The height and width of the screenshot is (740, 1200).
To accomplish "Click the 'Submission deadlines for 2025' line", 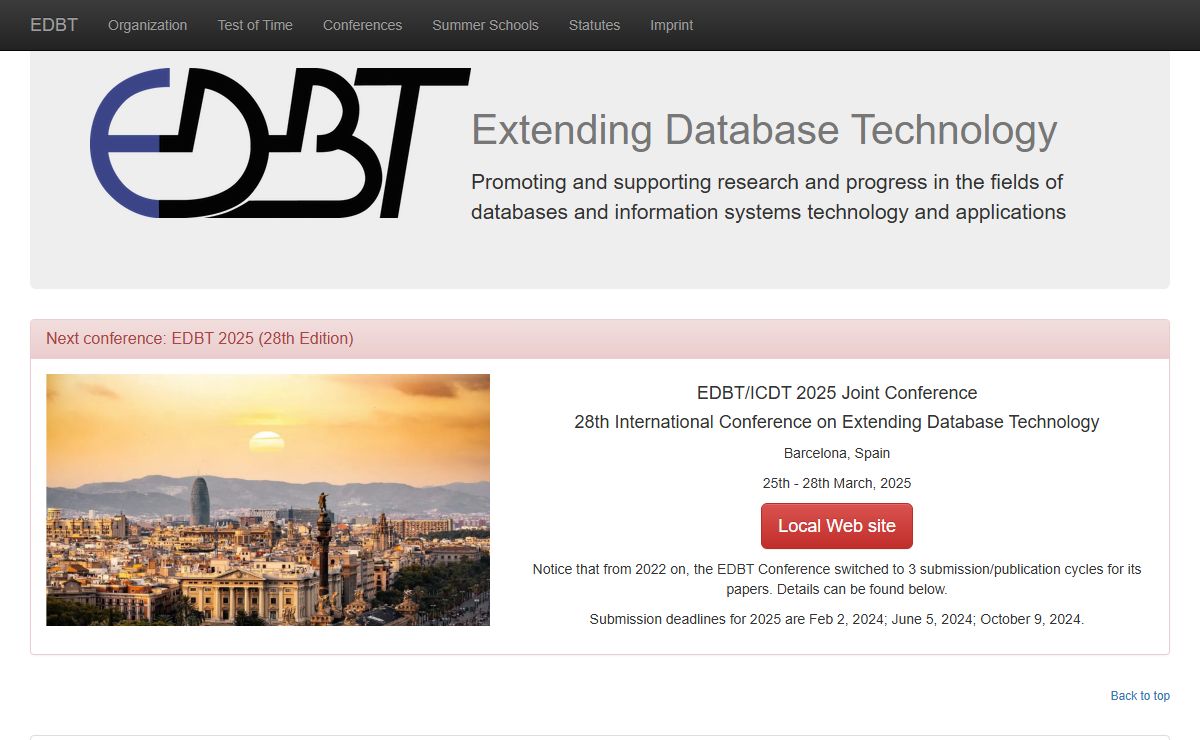I will coord(837,619).
